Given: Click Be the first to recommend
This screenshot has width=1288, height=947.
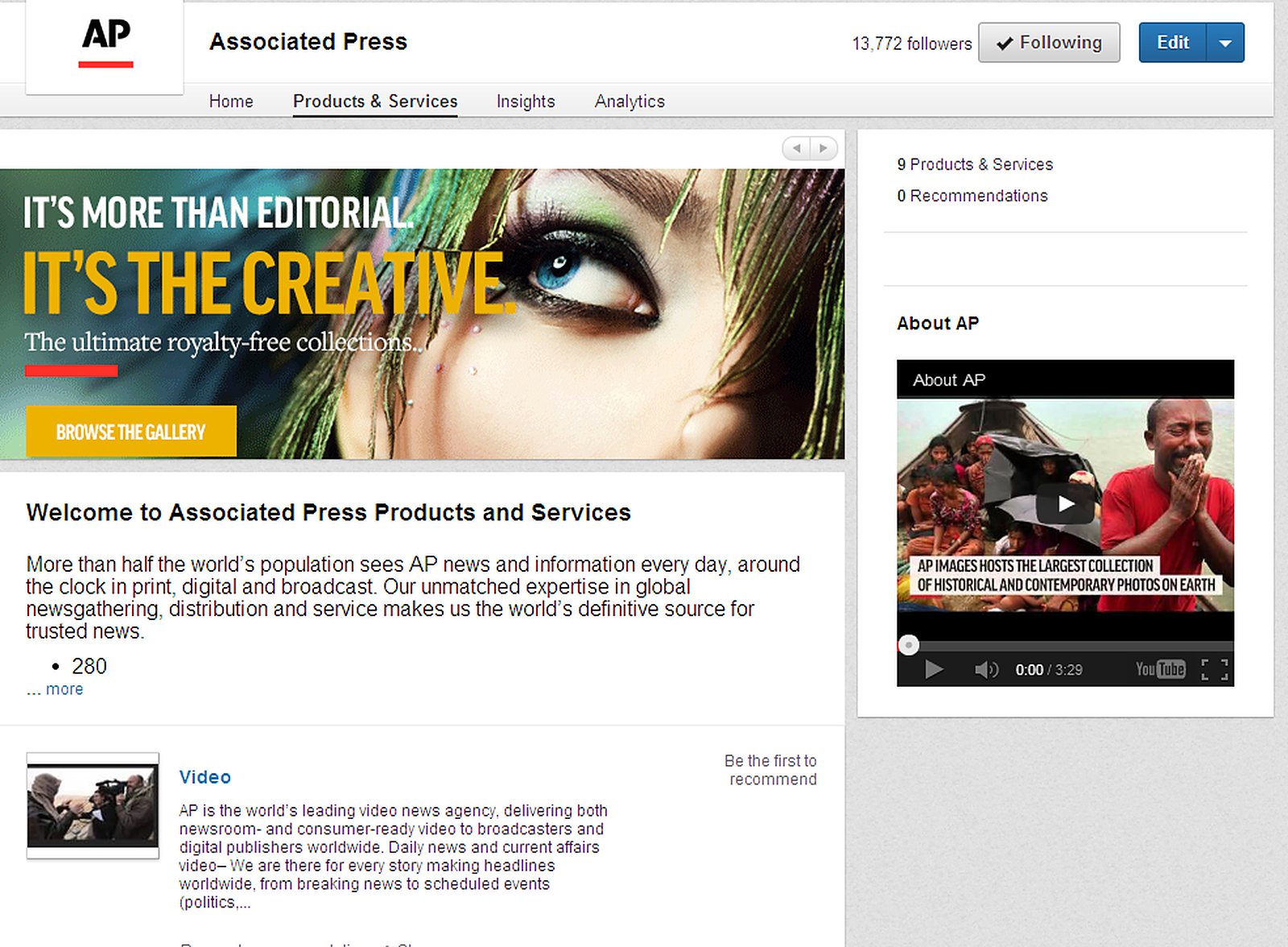Looking at the screenshot, I should click(x=770, y=770).
